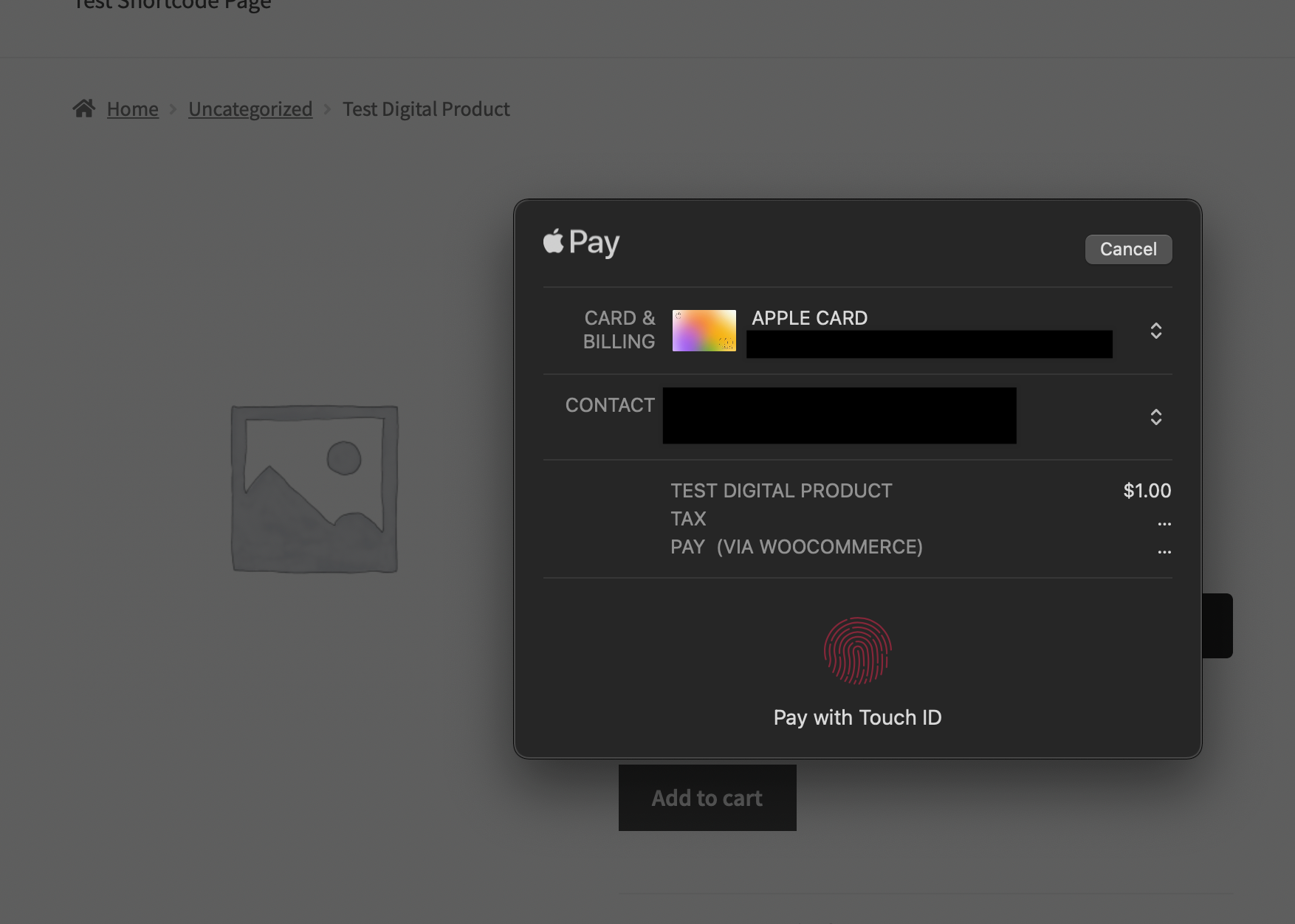Tap the Touch ID fingerprint icon
Image resolution: width=1295 pixels, height=924 pixels.
click(x=857, y=651)
